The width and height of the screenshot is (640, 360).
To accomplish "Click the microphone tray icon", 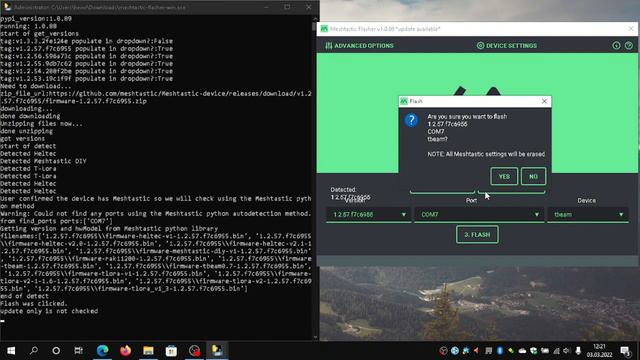I will tap(578, 351).
